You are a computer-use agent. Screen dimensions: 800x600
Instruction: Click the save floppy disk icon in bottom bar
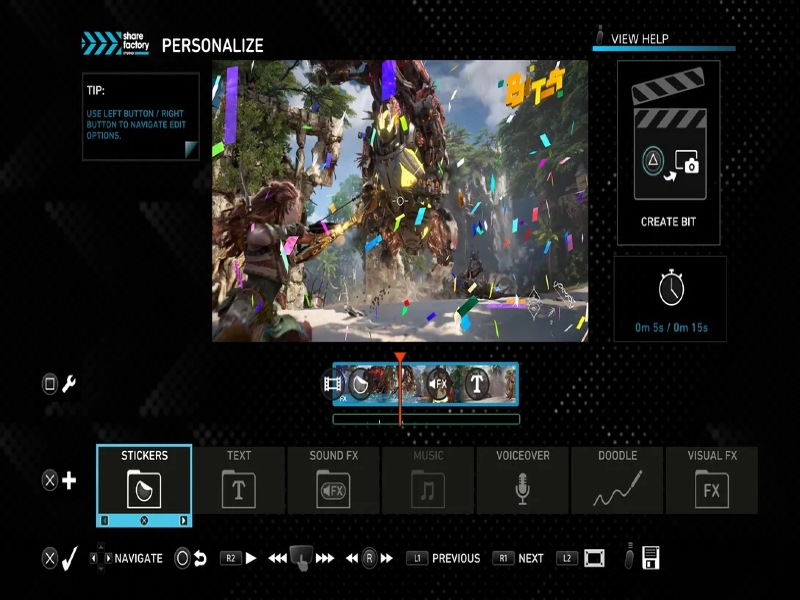click(x=651, y=557)
